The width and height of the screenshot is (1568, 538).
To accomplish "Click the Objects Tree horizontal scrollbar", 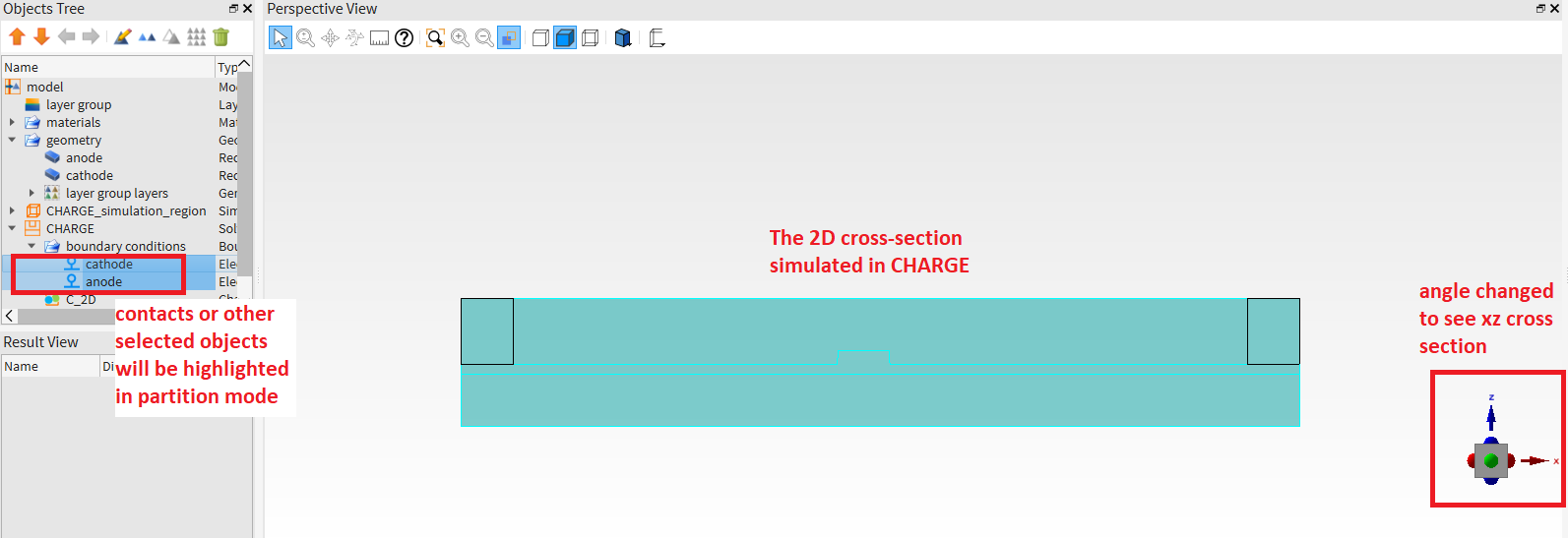I will pyautogui.click(x=66, y=316).
